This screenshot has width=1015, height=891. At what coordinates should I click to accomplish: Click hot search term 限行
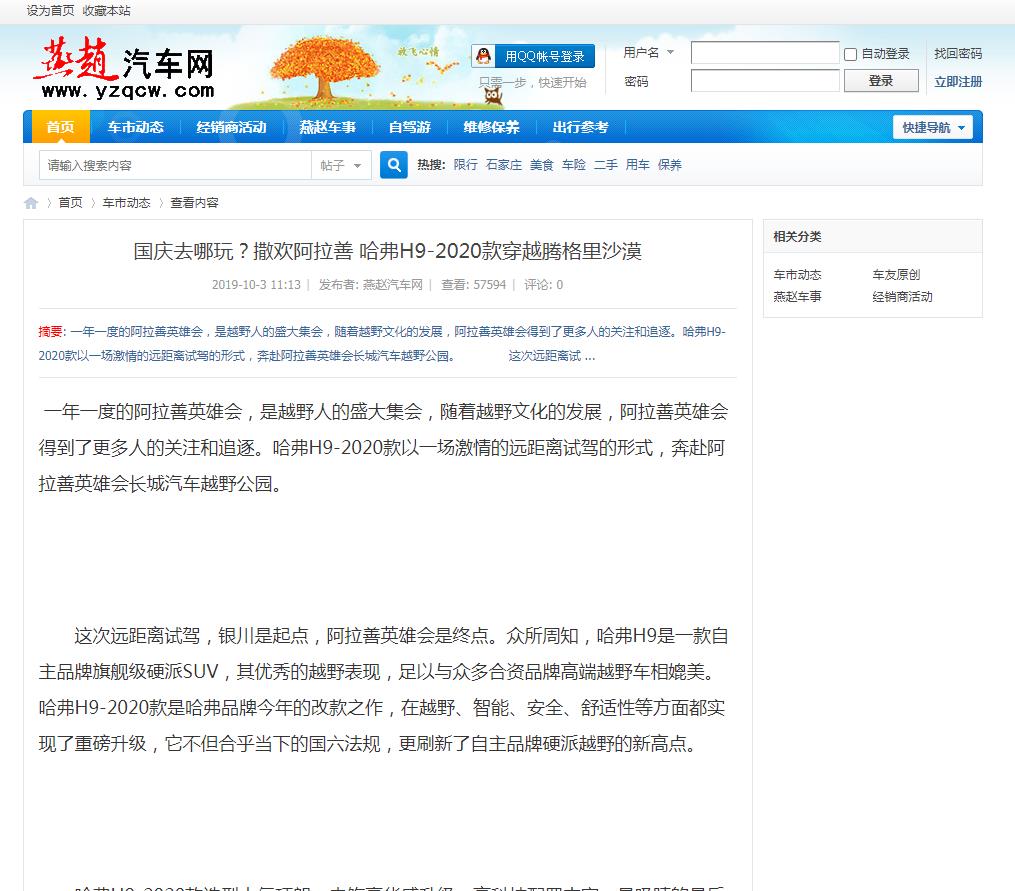[x=465, y=165]
